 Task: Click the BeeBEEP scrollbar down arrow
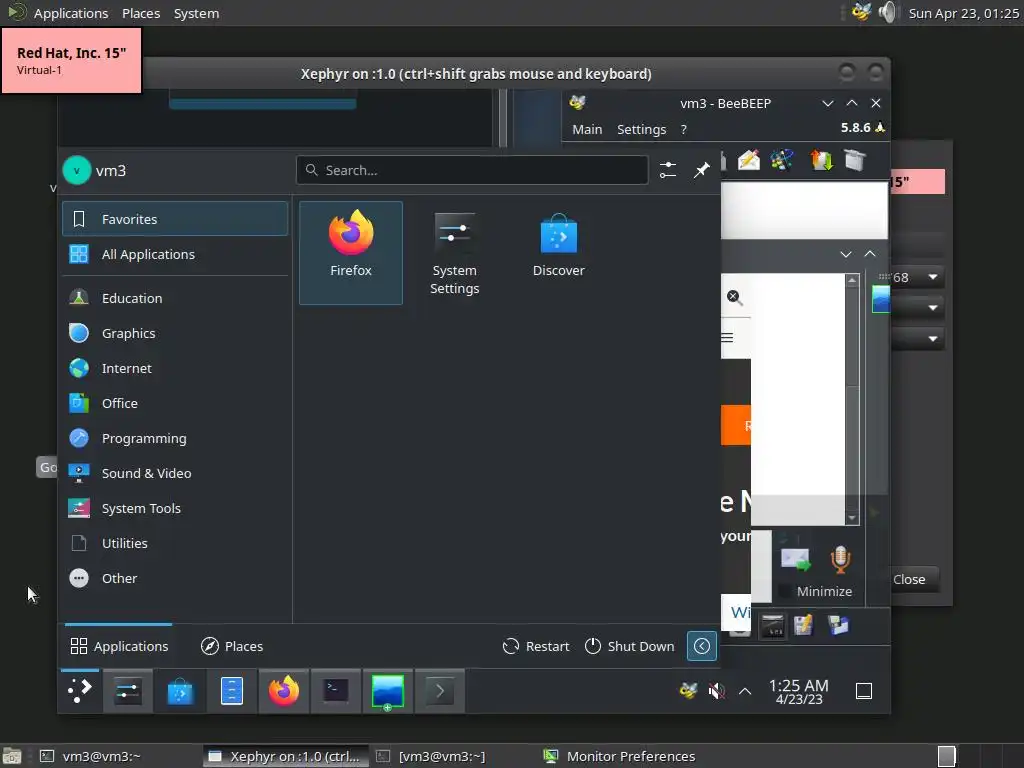(852, 519)
